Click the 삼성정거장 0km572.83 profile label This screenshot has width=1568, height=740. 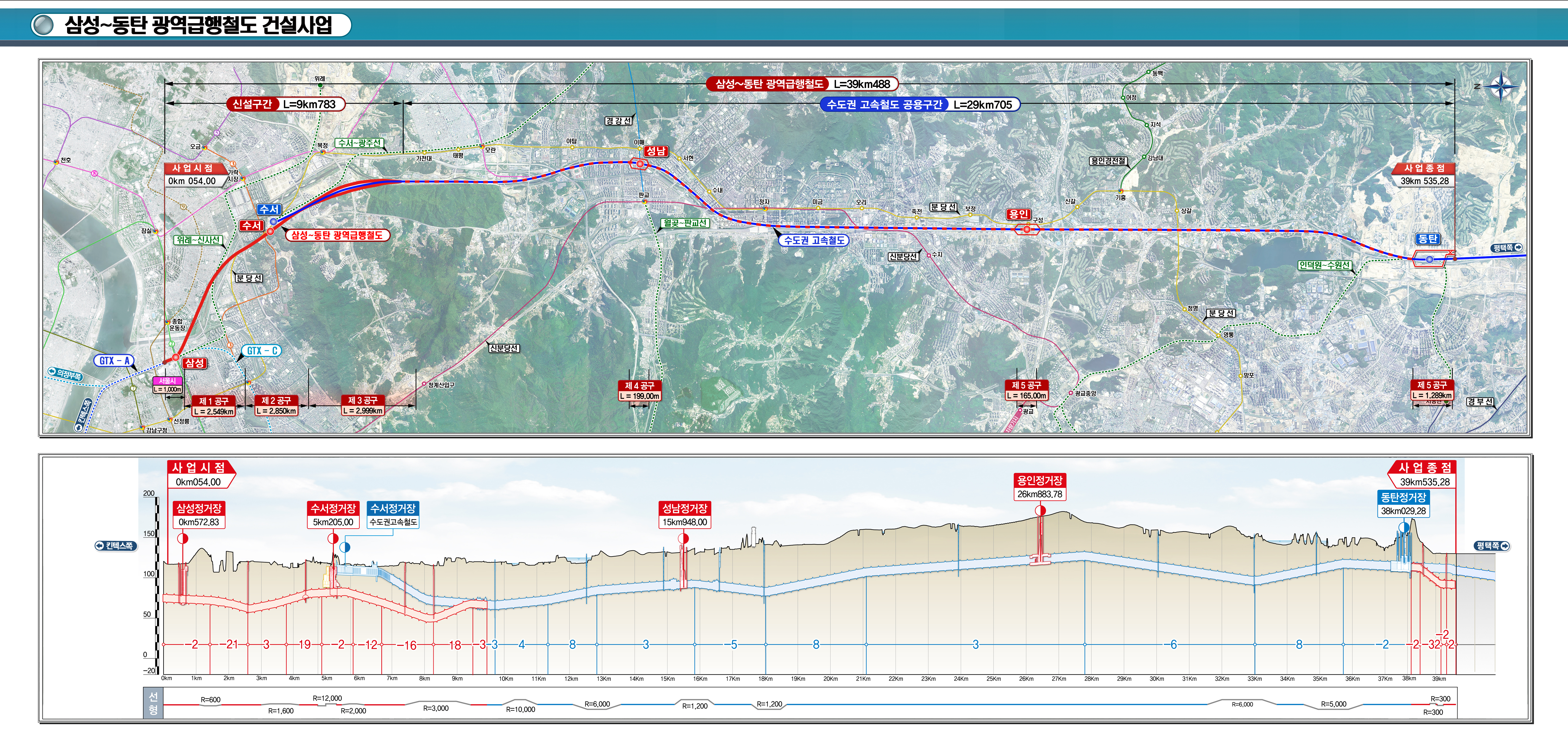click(199, 515)
